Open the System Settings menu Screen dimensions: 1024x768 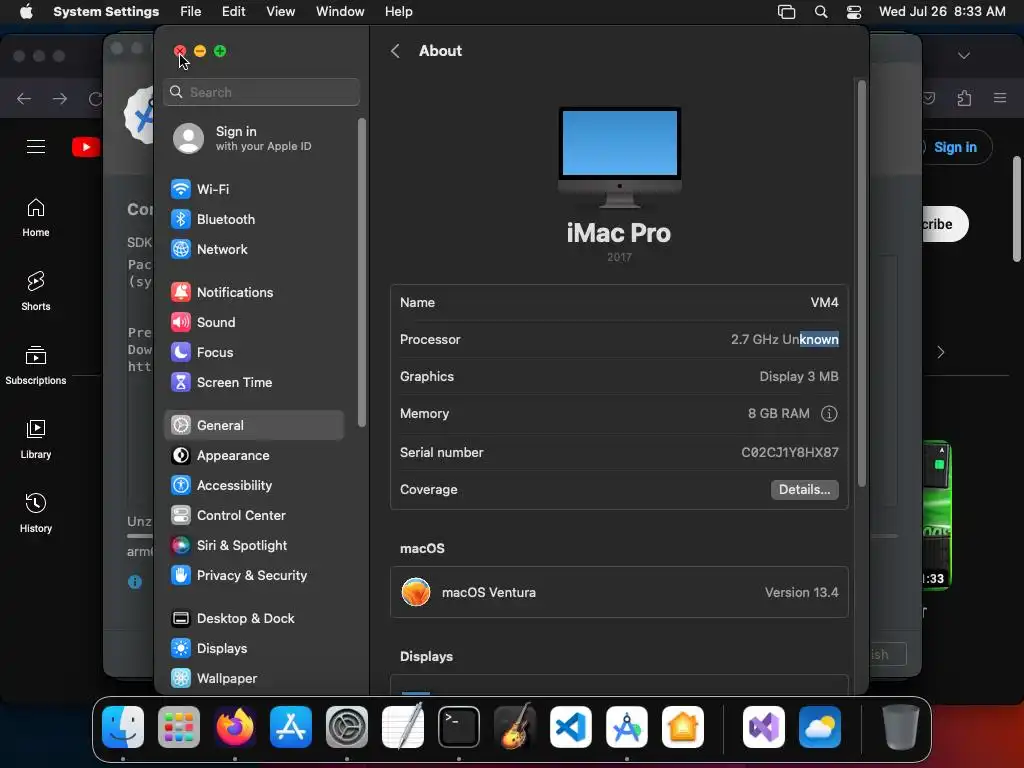coord(106,12)
